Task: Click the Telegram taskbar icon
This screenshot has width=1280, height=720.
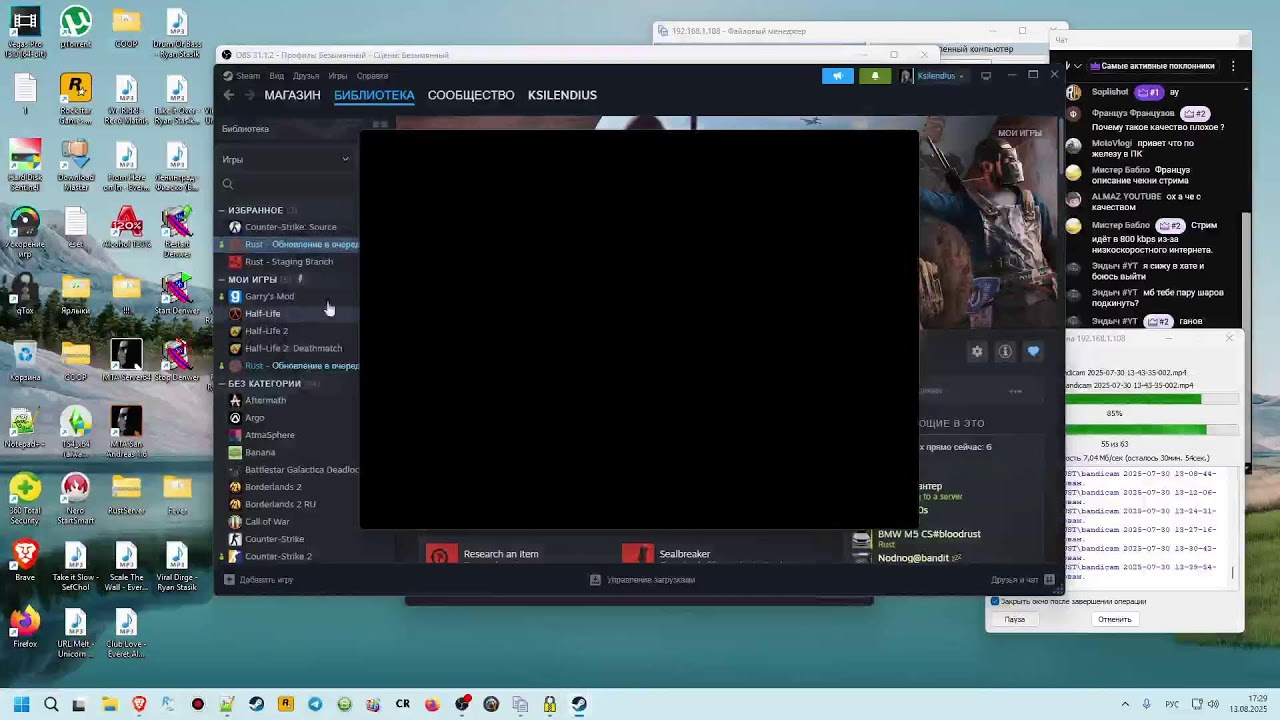Action: tap(315, 704)
